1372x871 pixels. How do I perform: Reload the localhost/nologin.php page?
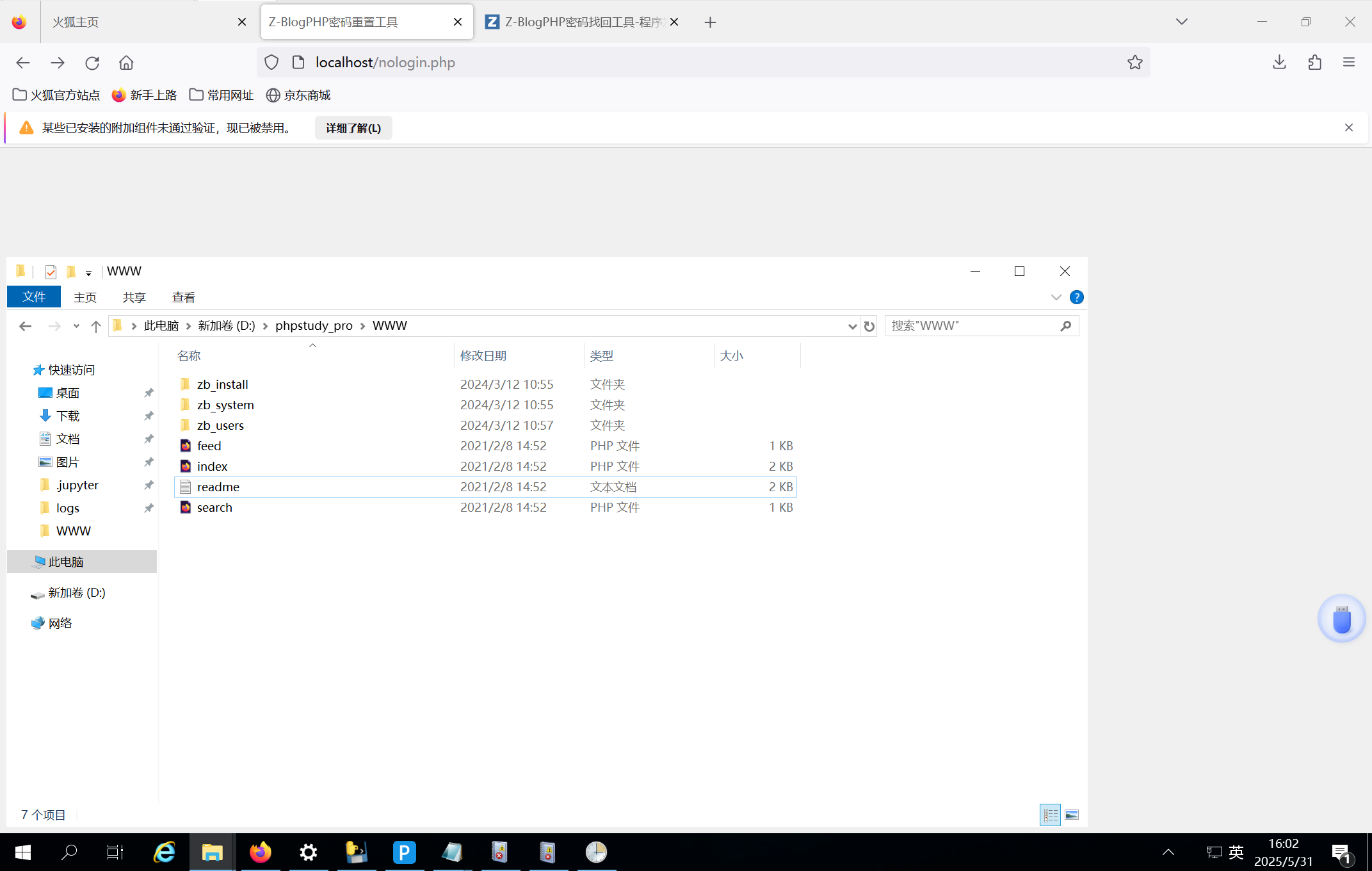tap(92, 63)
